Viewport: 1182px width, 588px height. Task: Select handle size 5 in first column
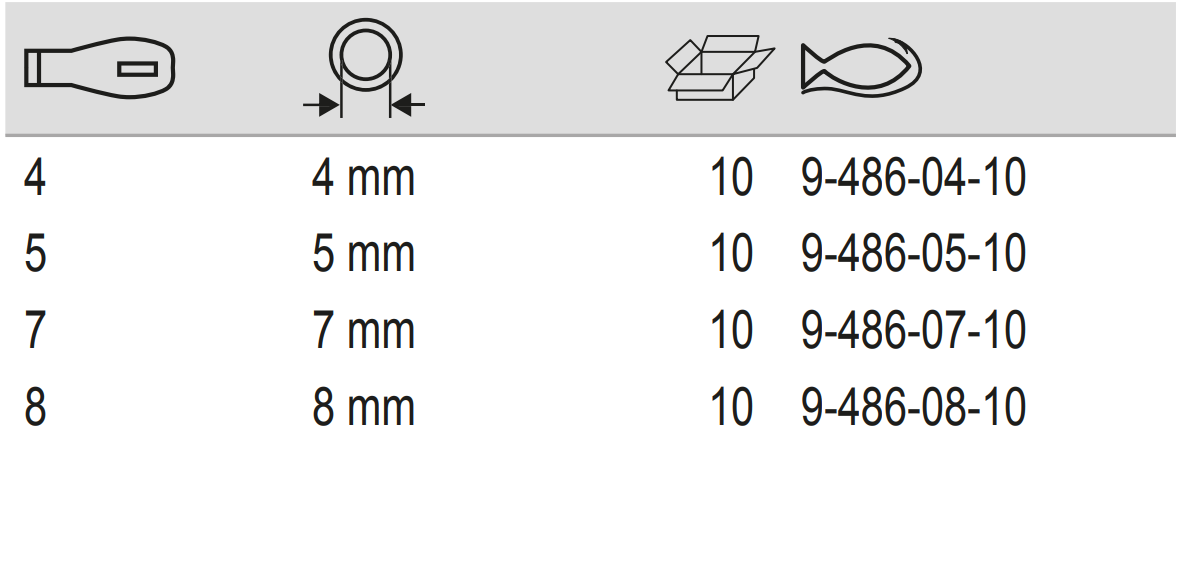click(x=35, y=256)
